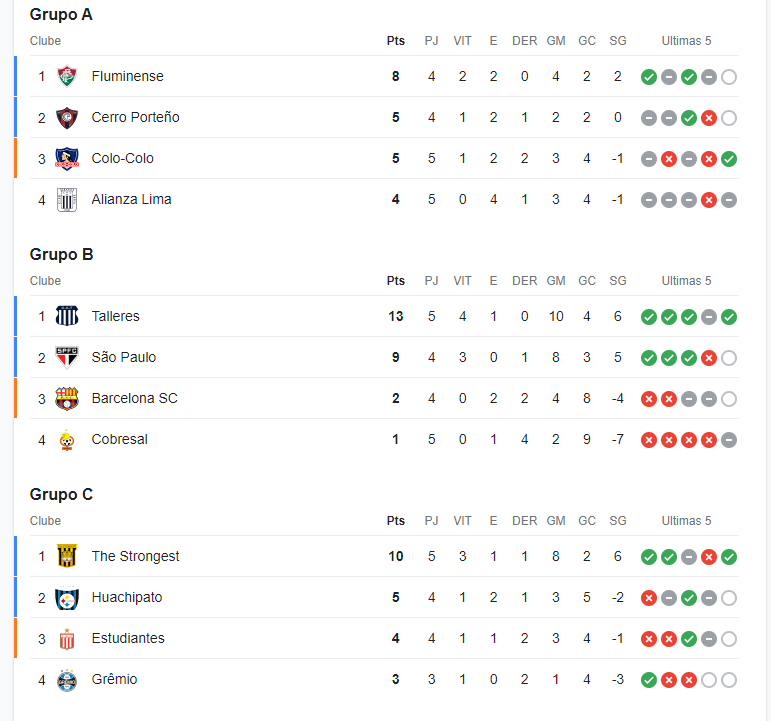This screenshot has width=771, height=721.
Task: Click the Cerro Porteño club crest
Action: tap(67, 118)
